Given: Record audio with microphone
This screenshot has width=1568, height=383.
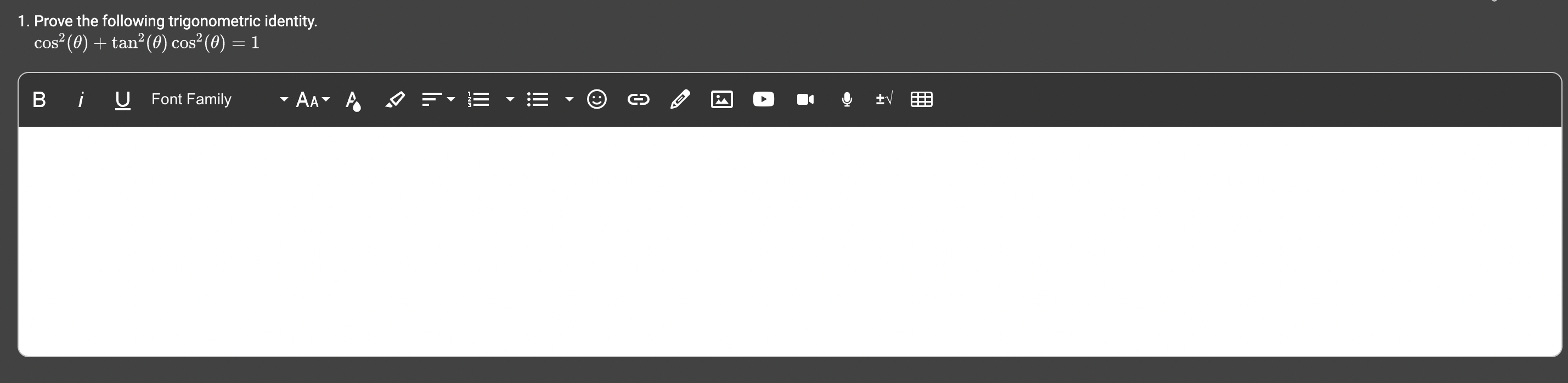Looking at the screenshot, I should pos(847,99).
